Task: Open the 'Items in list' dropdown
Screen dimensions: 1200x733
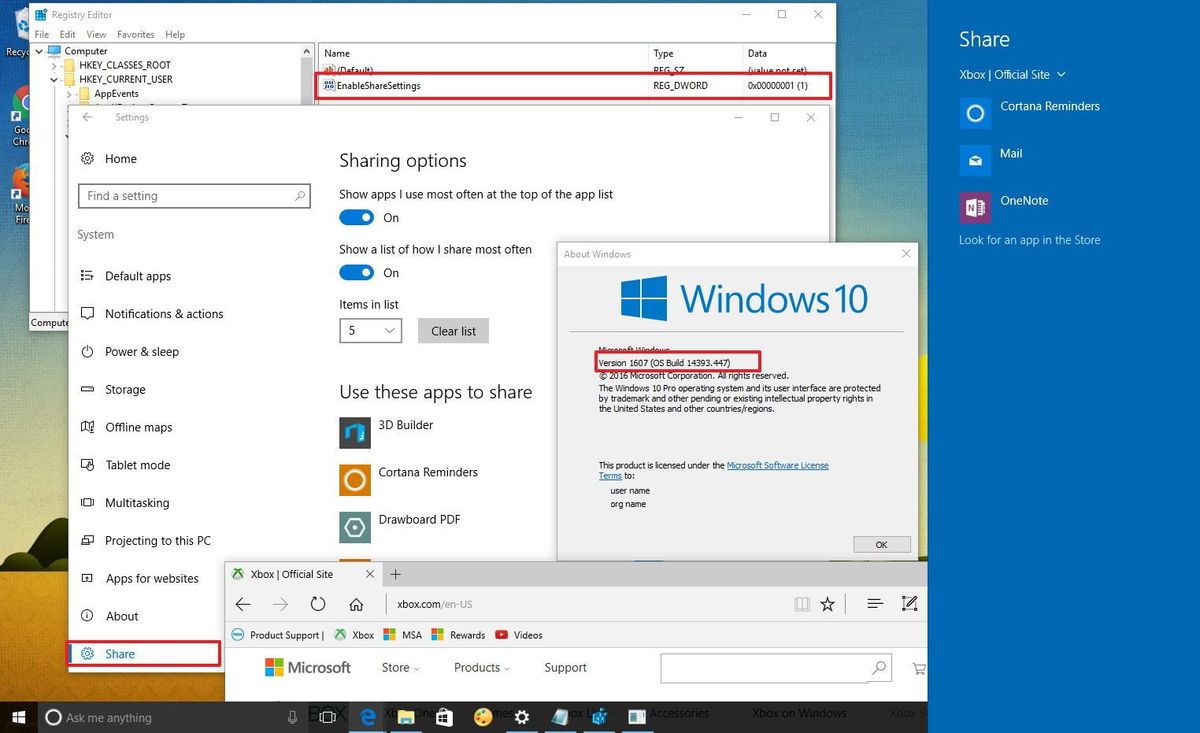Action: coord(370,330)
